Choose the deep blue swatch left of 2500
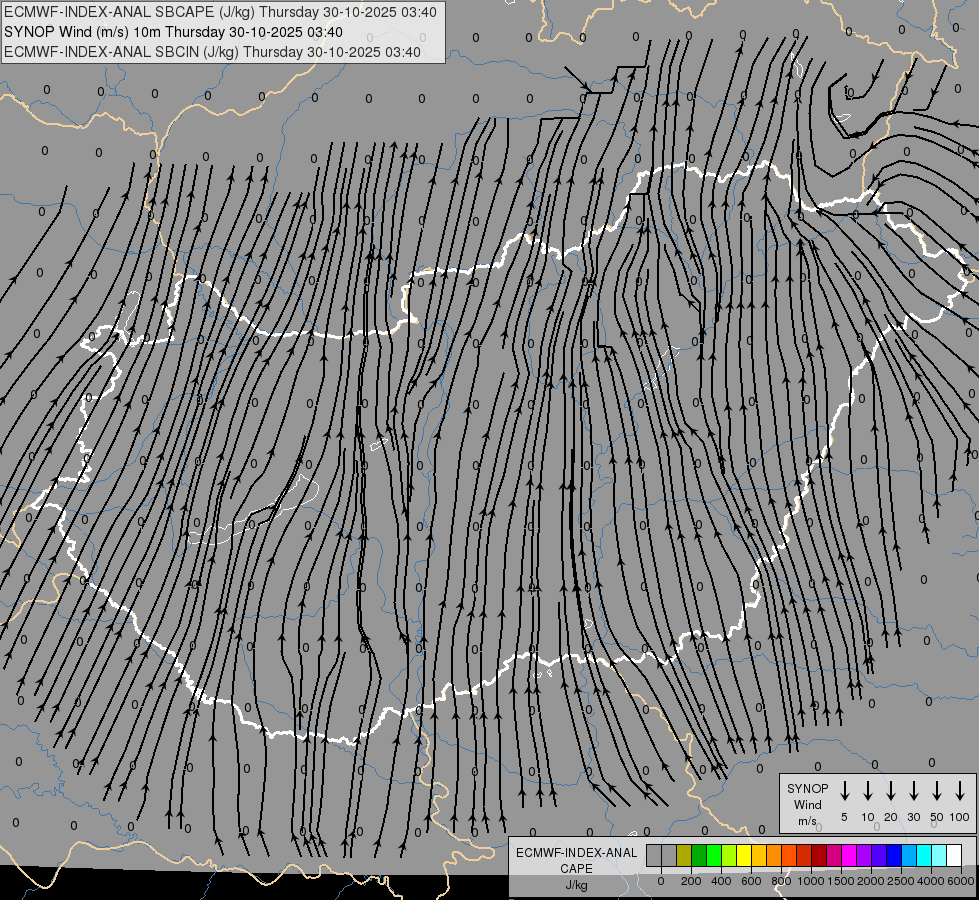 click(893, 855)
